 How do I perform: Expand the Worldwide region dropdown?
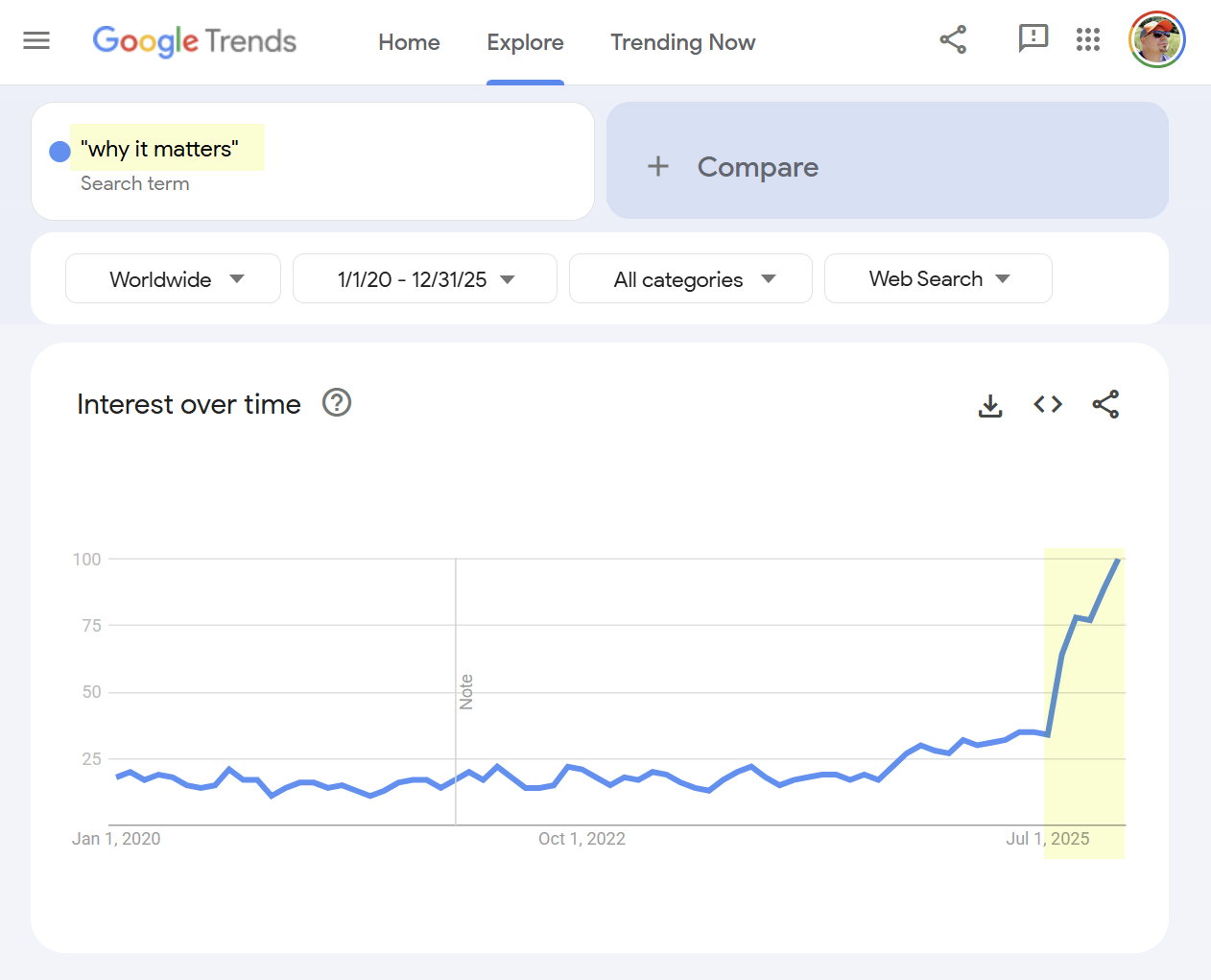tap(173, 279)
